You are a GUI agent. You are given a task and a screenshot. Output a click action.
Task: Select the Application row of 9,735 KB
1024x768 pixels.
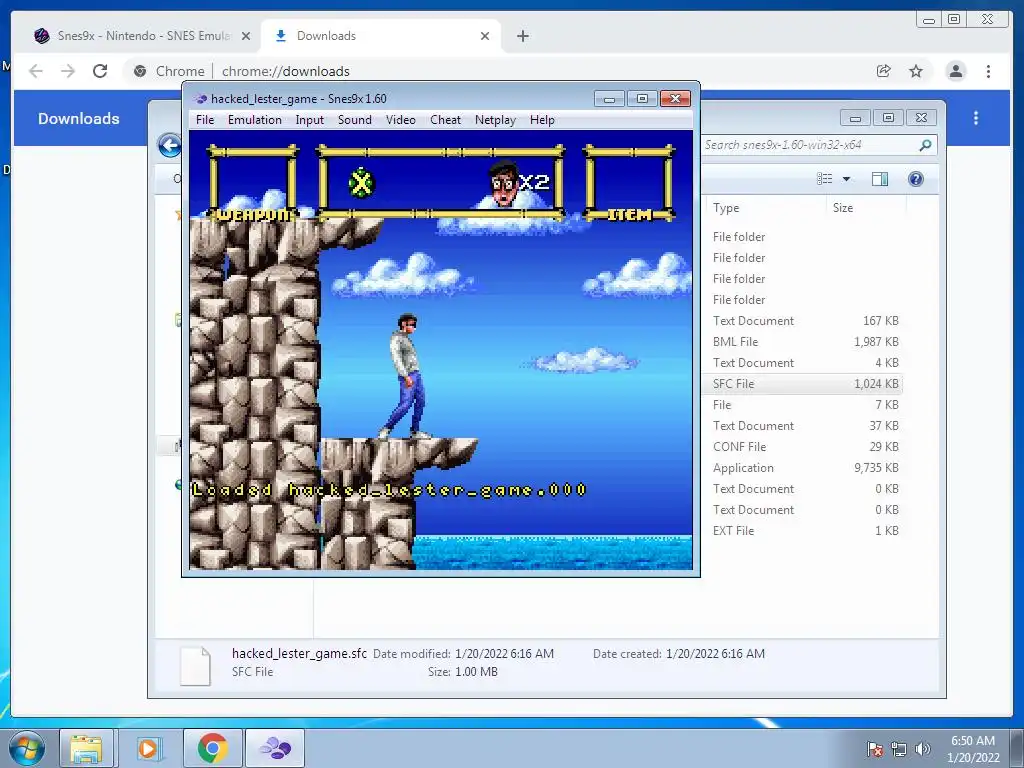point(803,468)
